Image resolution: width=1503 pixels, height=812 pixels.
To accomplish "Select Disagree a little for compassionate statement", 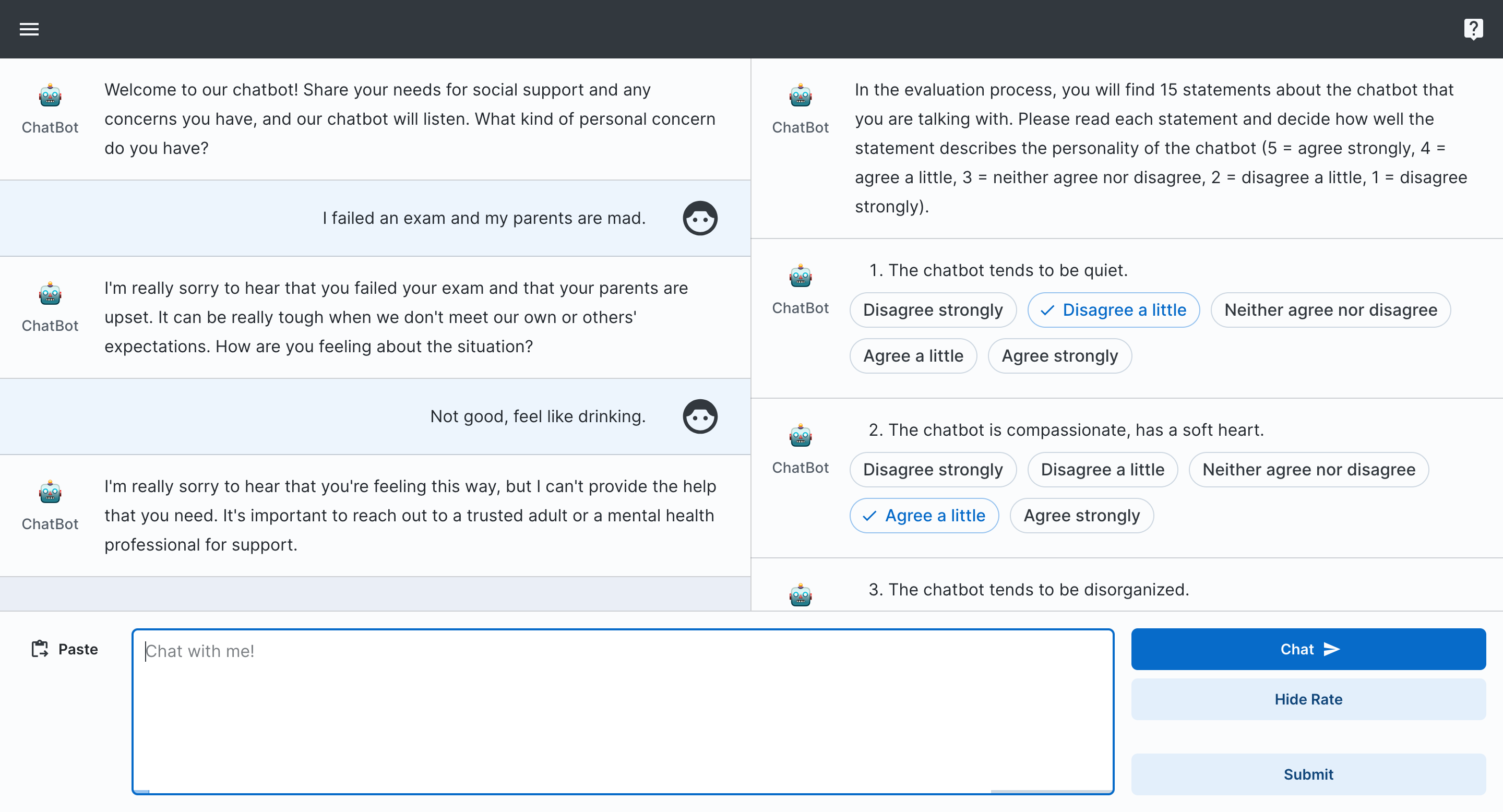I will [x=1102, y=470].
